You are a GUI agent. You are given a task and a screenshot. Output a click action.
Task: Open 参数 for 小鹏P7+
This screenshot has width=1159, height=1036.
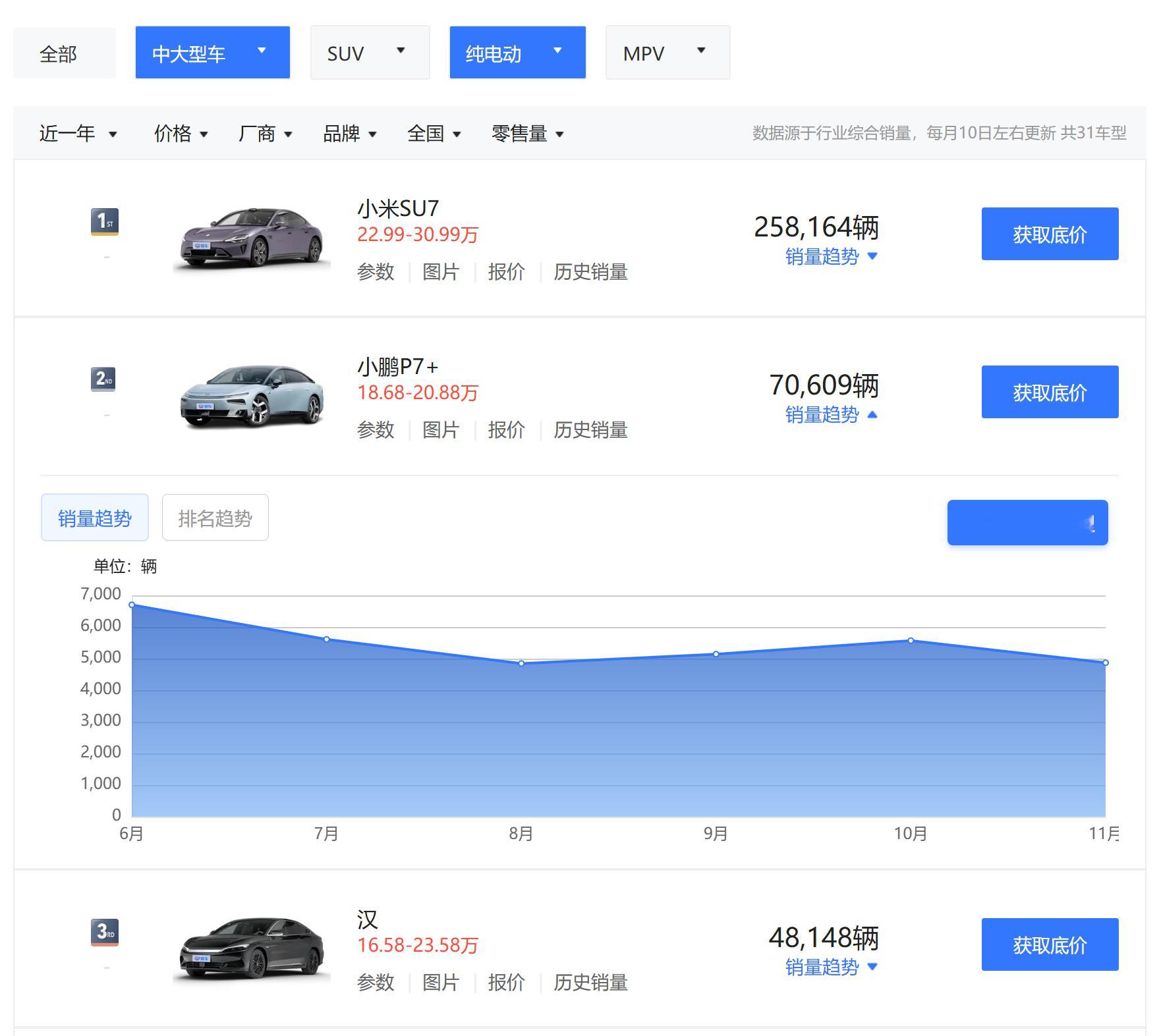tap(376, 430)
